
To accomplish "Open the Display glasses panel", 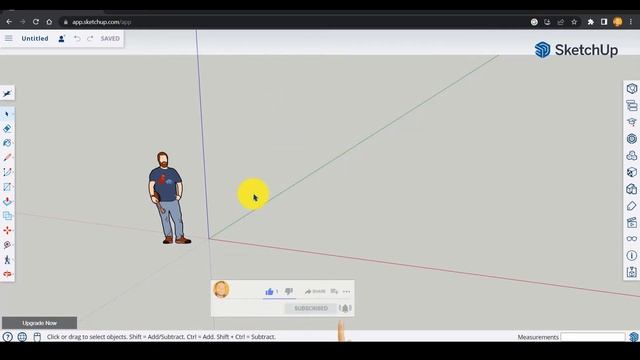I will click(x=631, y=239).
